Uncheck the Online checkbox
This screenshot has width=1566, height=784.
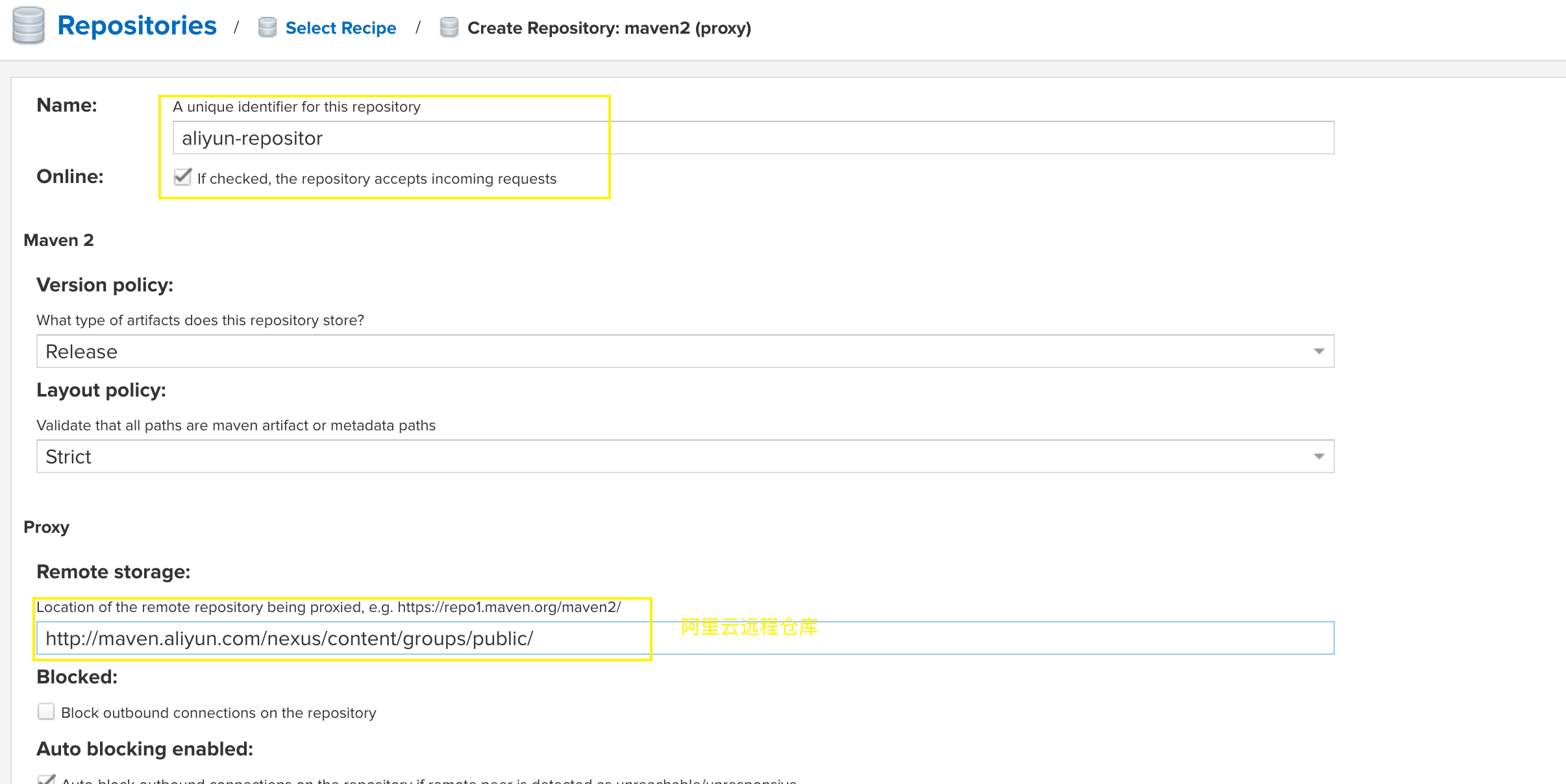click(x=182, y=177)
